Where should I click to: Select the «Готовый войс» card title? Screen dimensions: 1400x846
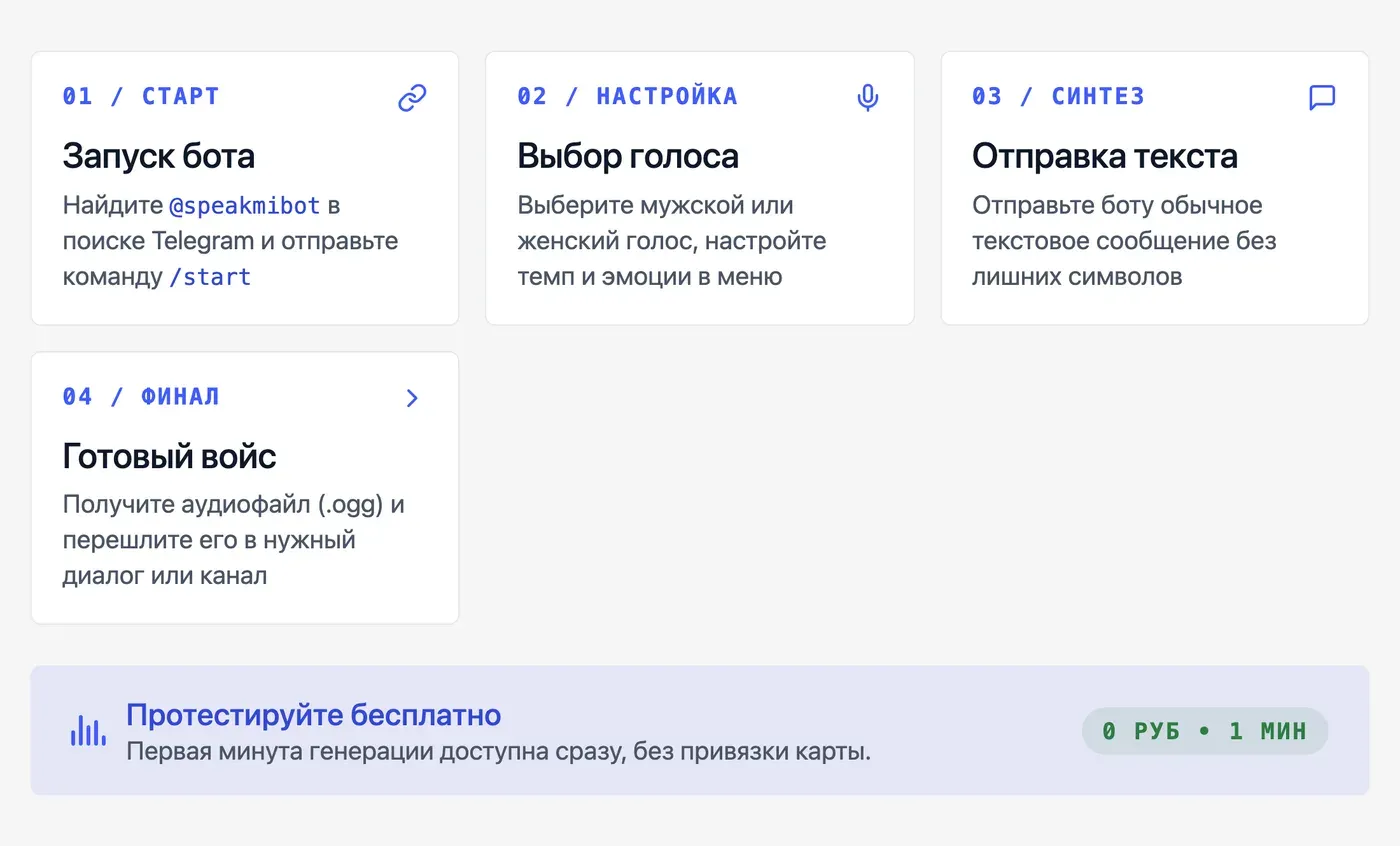169,456
